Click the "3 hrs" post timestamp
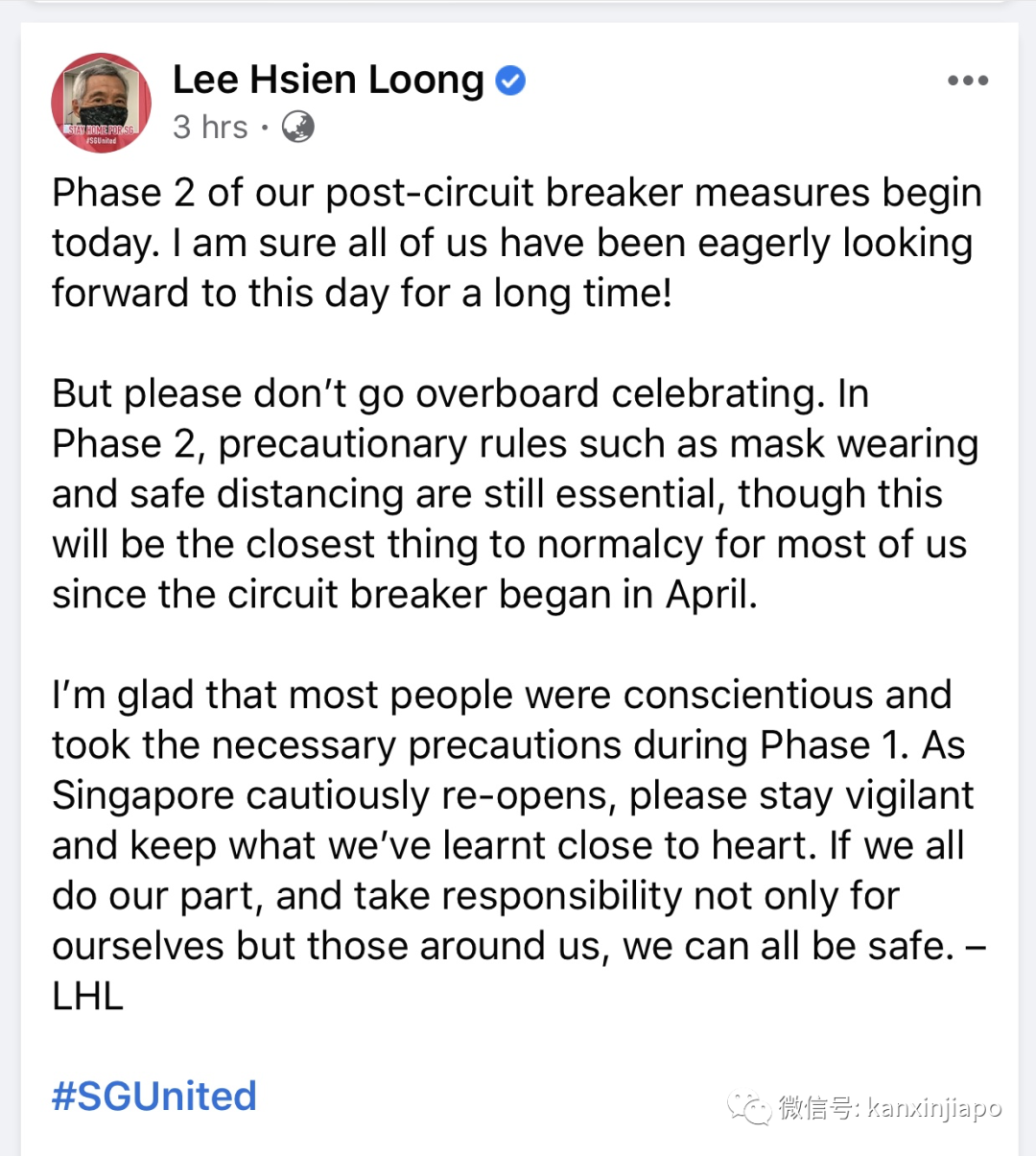 pyautogui.click(x=210, y=127)
